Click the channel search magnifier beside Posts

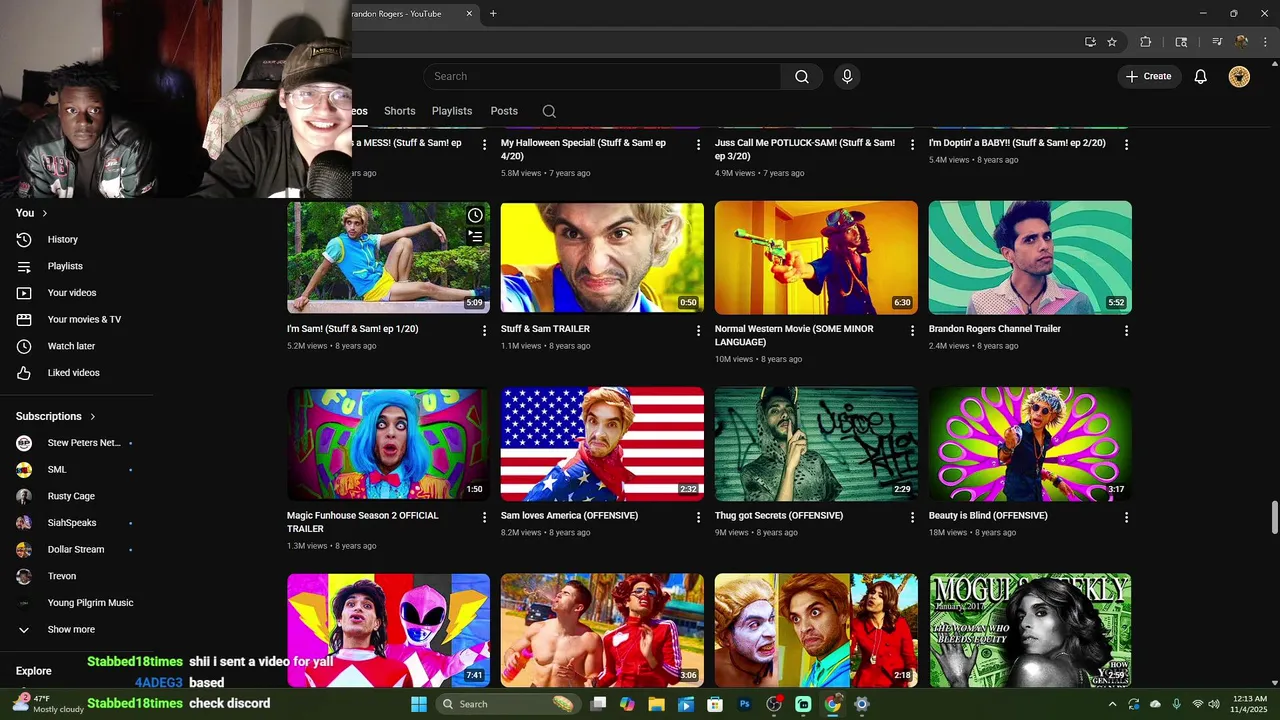[x=549, y=111]
